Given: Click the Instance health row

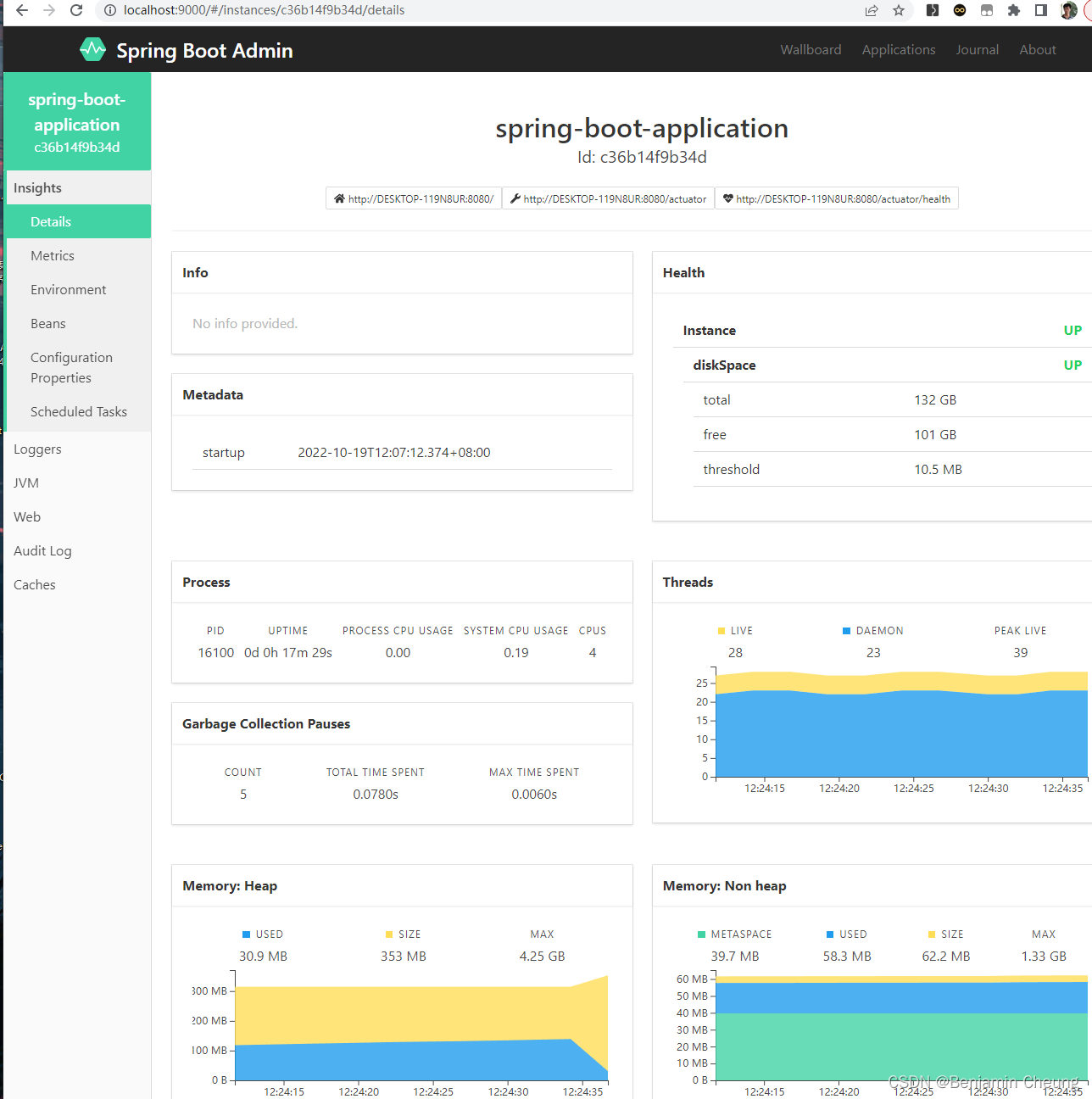Looking at the screenshot, I should (883, 330).
